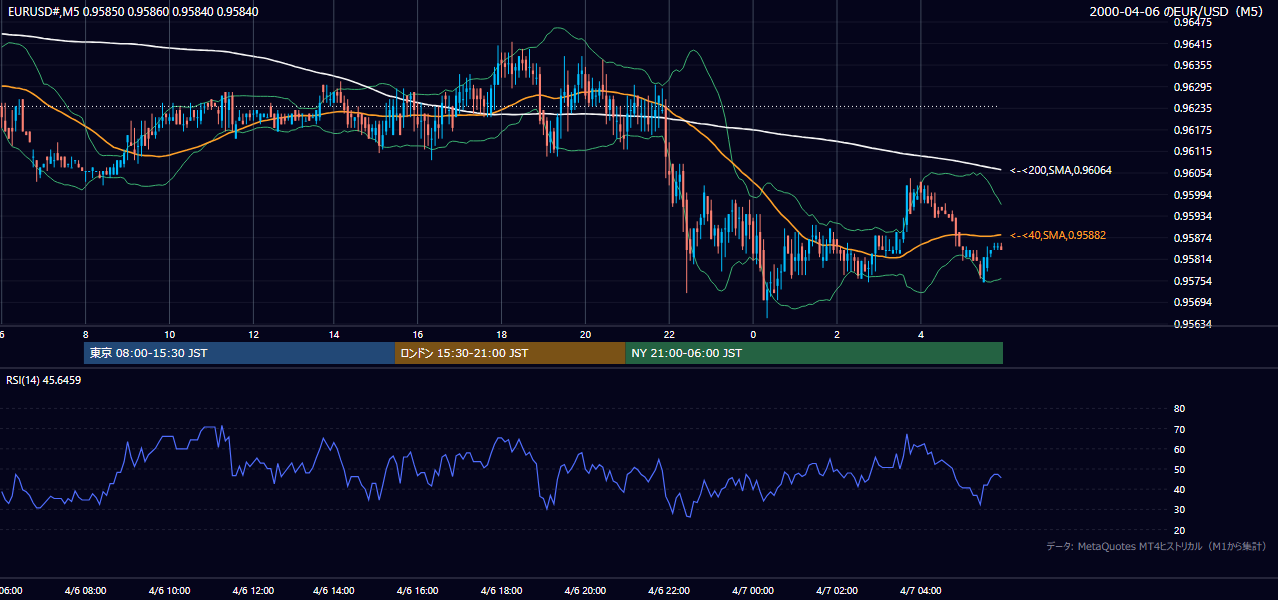Click hour label 10 under the price chart
The width and height of the screenshot is (1278, 600).
(170, 334)
